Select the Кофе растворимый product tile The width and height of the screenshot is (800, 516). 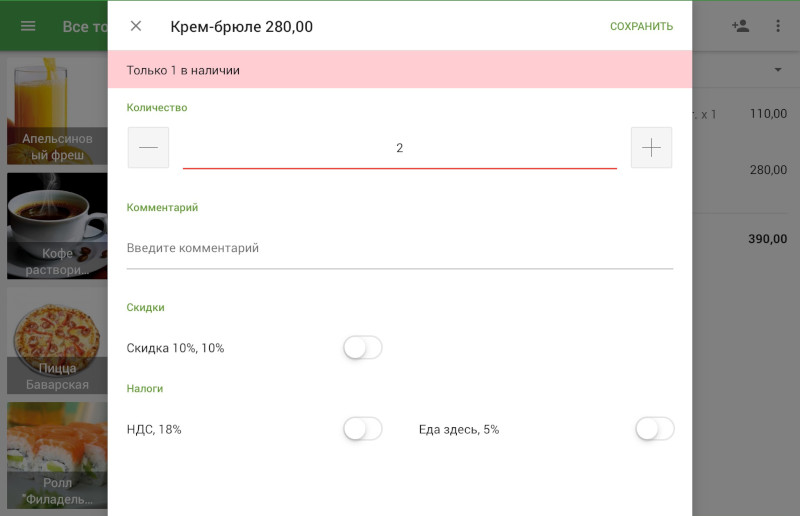point(57,225)
